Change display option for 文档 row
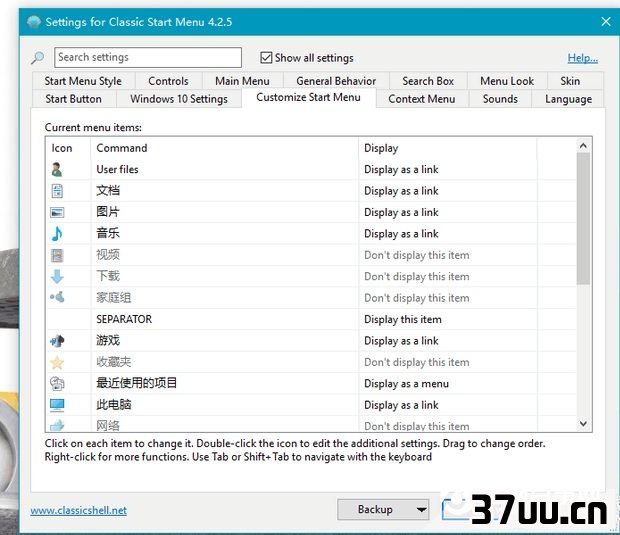Image resolution: width=620 pixels, height=535 pixels. (401, 191)
